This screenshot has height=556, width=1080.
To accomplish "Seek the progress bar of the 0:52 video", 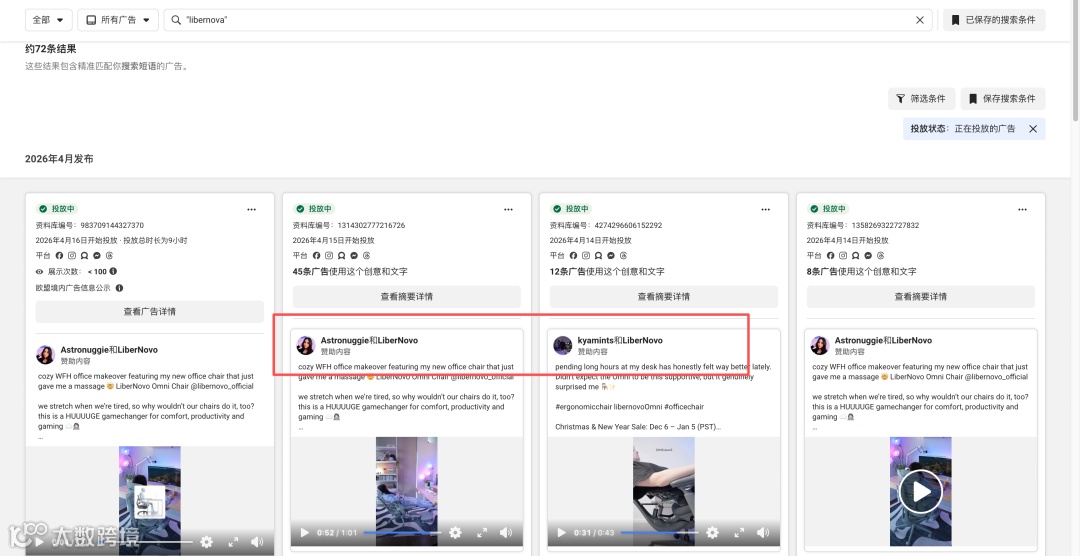I will pos(402,533).
